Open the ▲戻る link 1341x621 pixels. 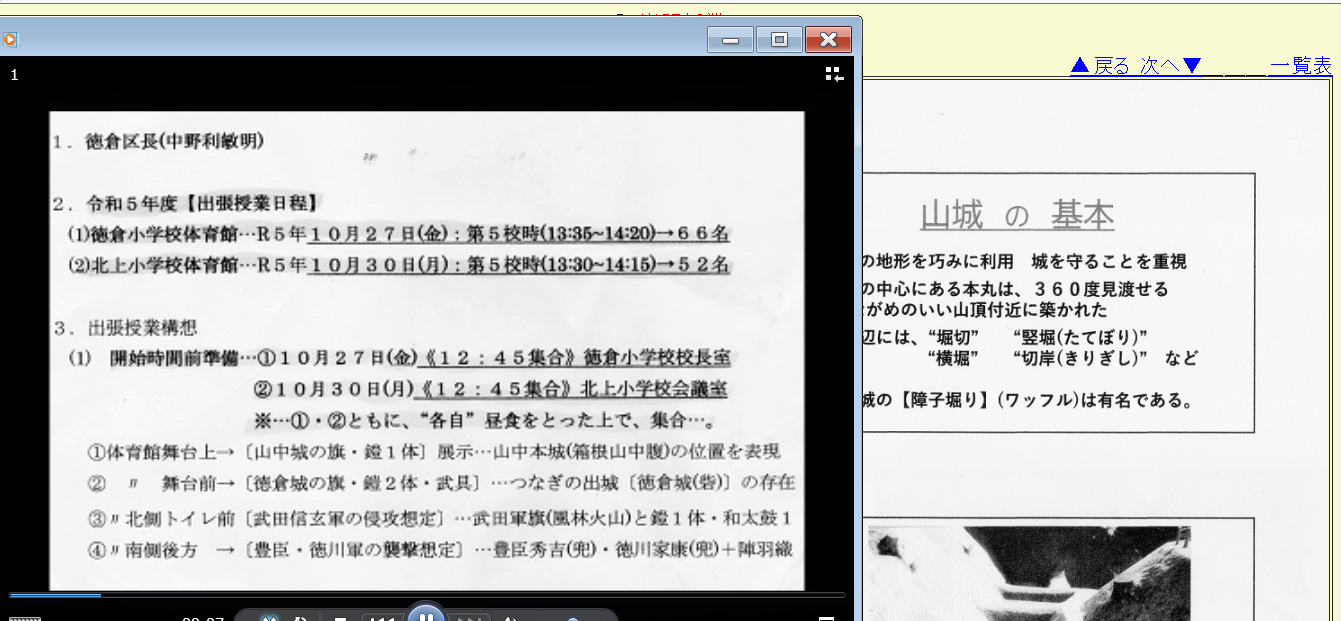click(x=1099, y=66)
